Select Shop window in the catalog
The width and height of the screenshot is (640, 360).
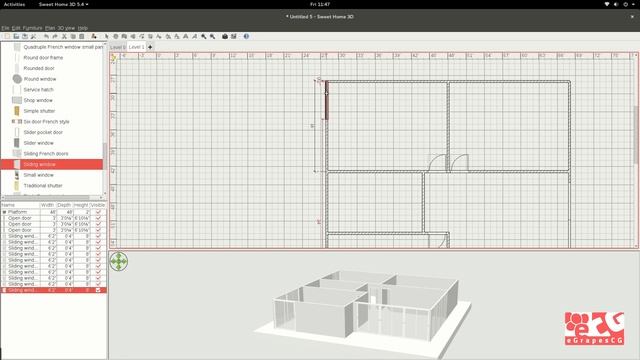tap(38, 100)
